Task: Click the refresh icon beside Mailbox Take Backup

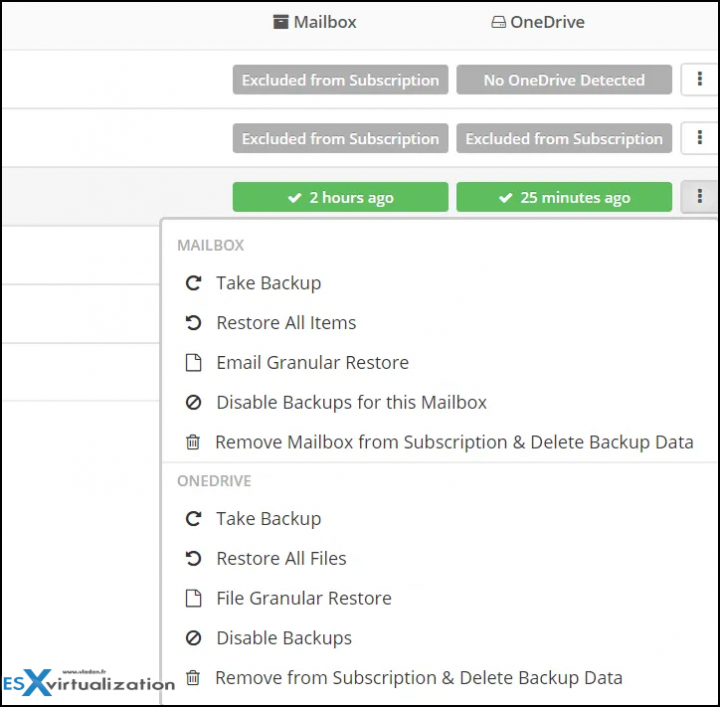Action: click(x=193, y=283)
